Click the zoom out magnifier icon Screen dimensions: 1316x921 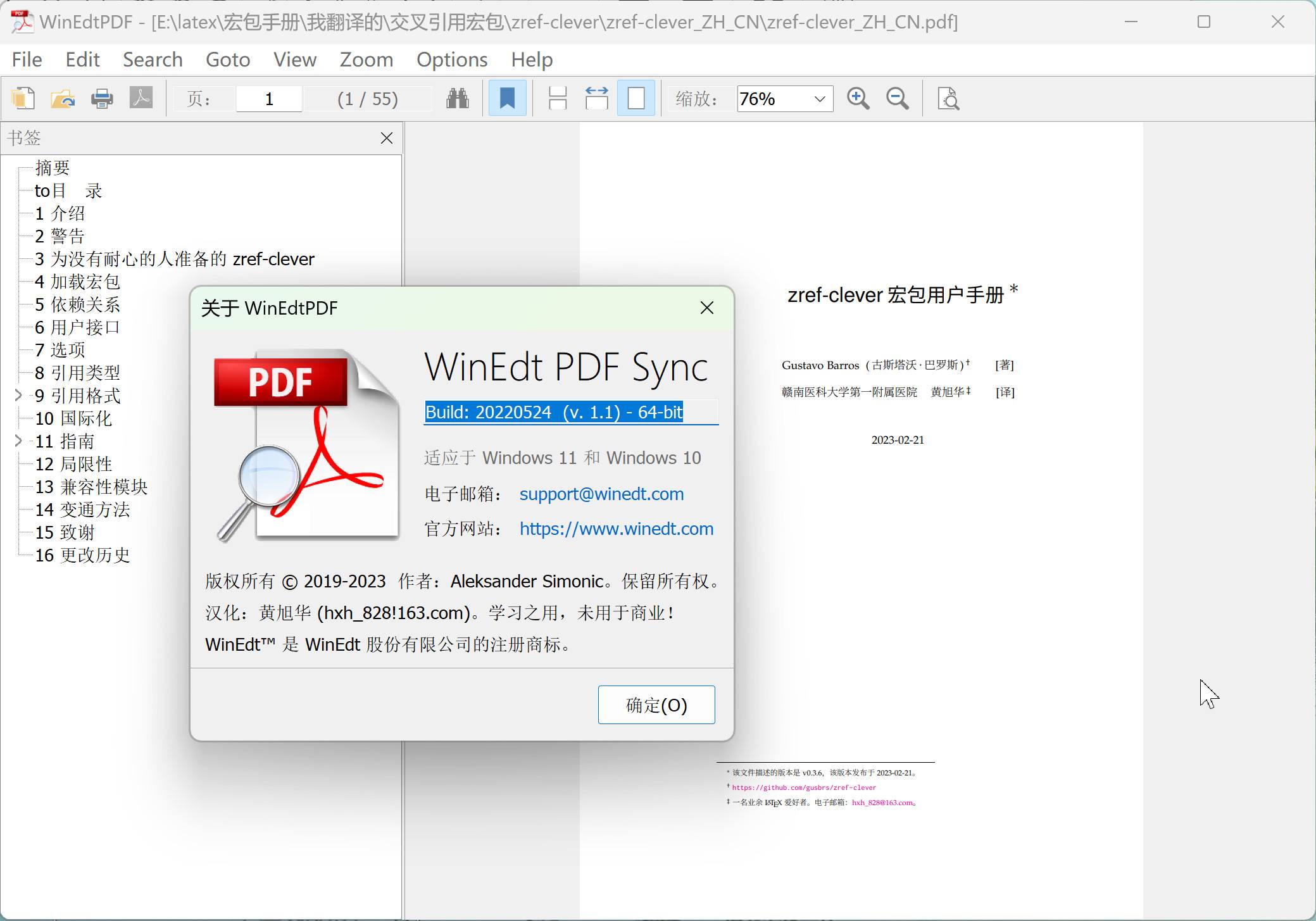(897, 99)
